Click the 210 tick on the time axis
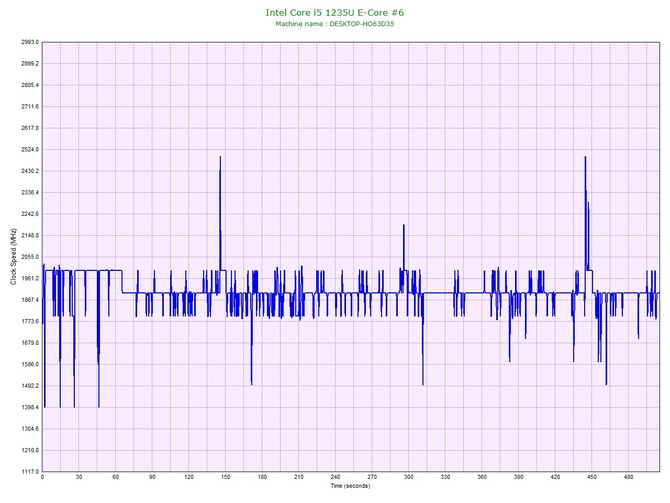The height and width of the screenshot is (503, 670). click(x=299, y=477)
